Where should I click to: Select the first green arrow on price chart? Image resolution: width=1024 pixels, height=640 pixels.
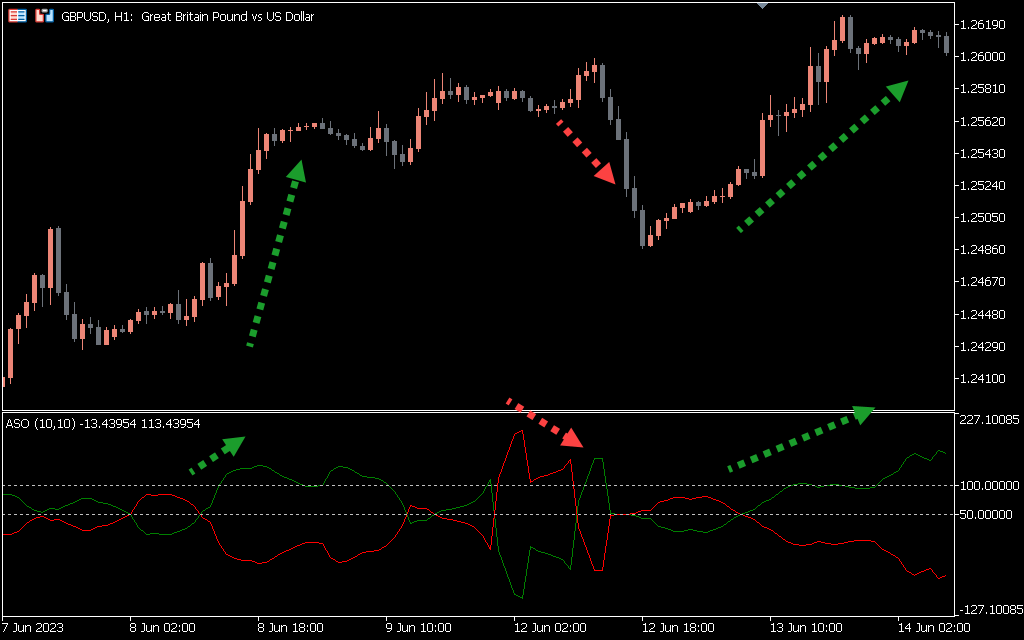(275, 254)
